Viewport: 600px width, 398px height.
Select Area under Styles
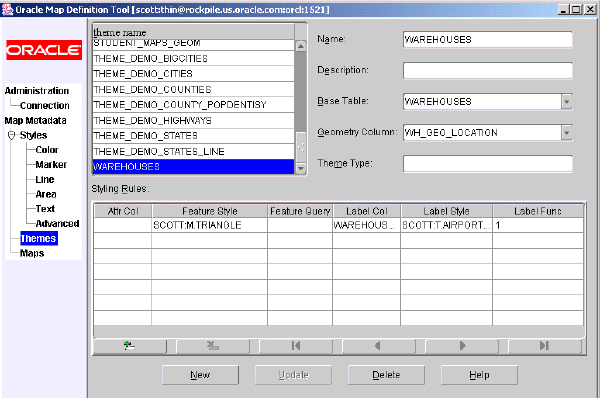[46, 194]
